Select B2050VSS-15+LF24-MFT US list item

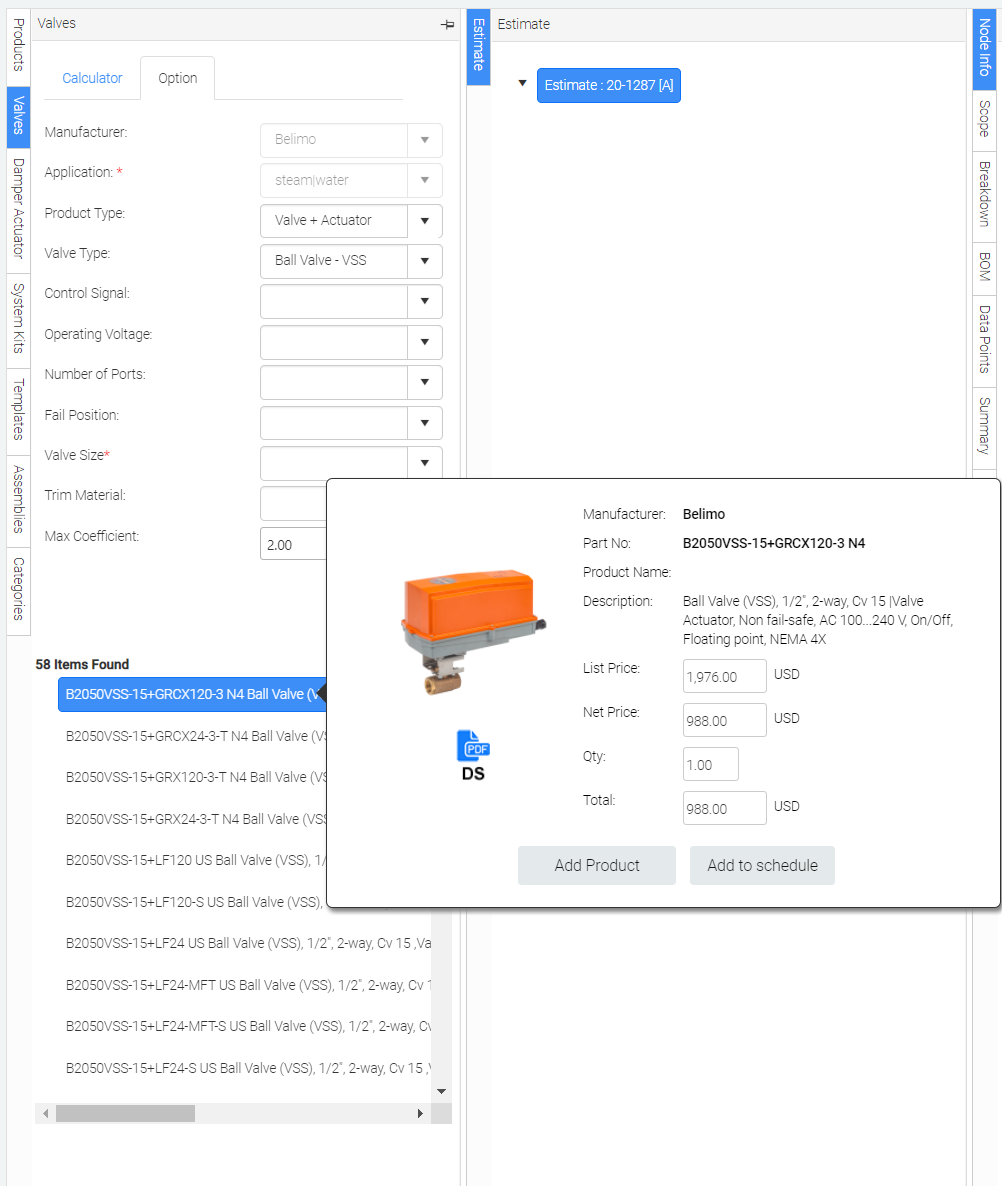click(248, 985)
